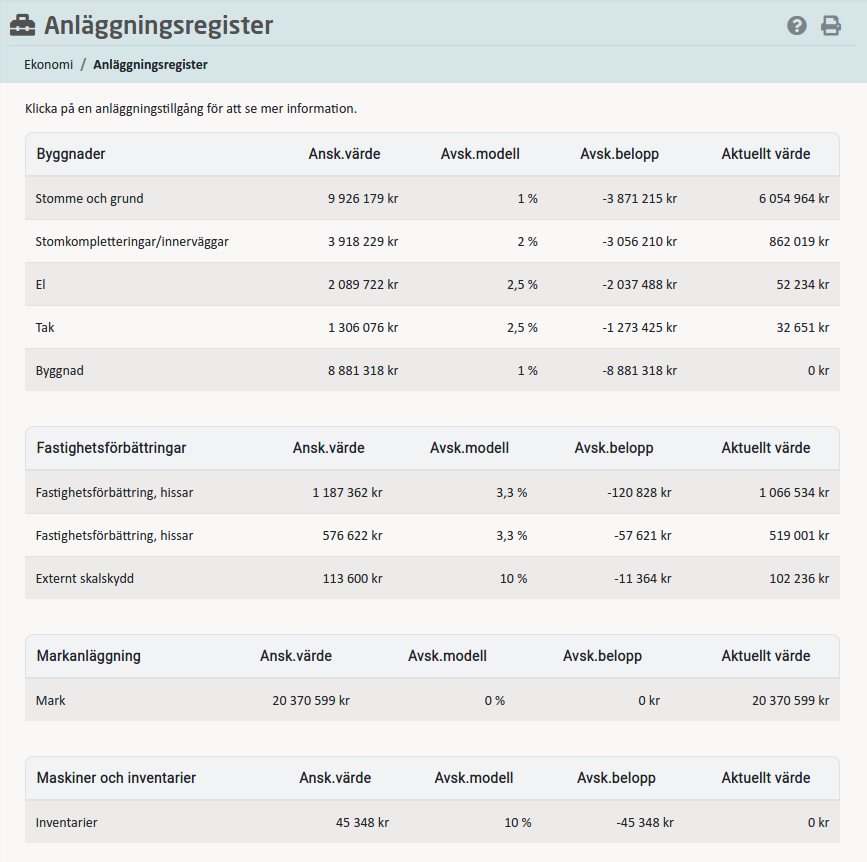
Task: Click the print icon in header
Action: click(831, 26)
